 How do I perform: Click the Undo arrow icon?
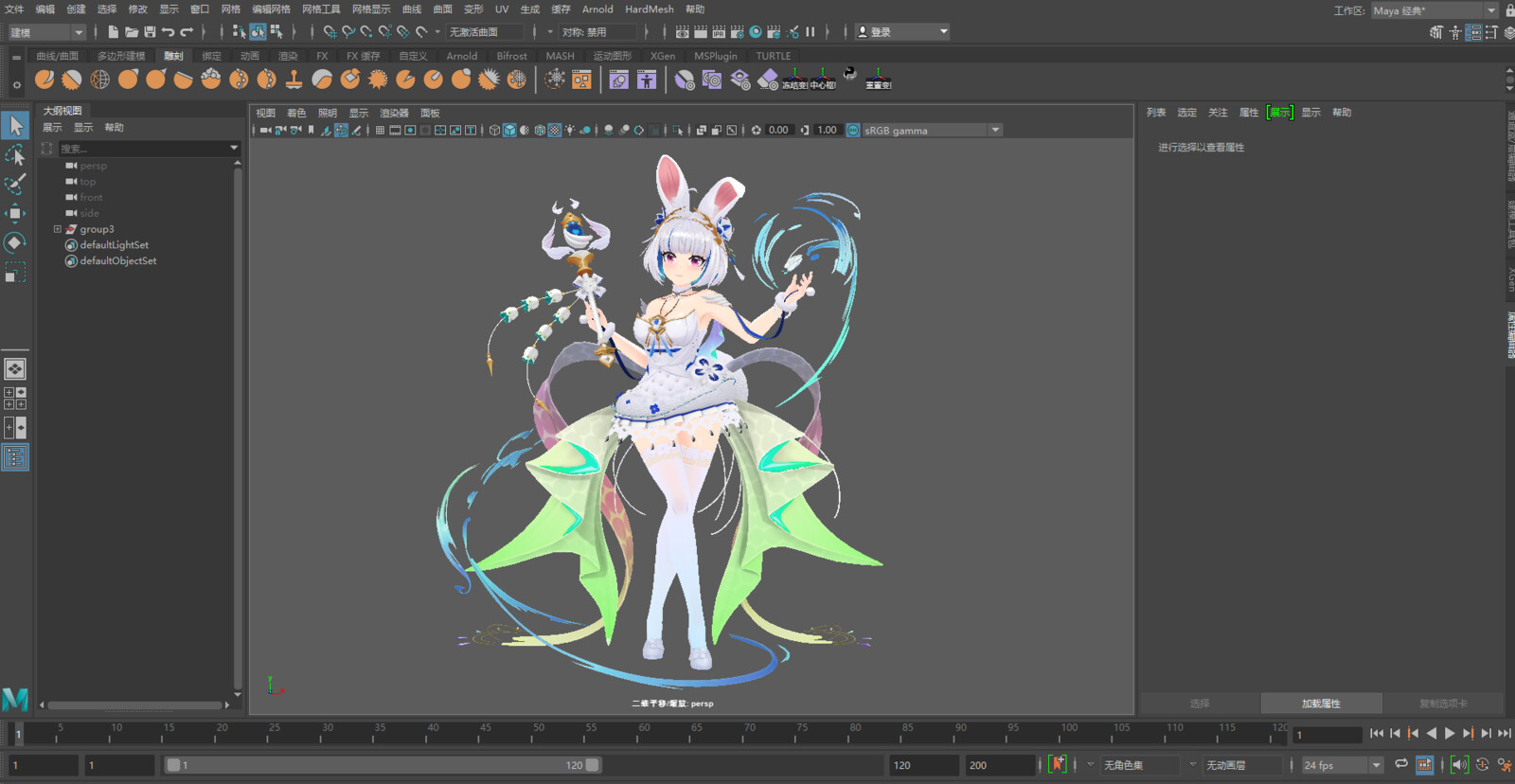click(x=168, y=32)
